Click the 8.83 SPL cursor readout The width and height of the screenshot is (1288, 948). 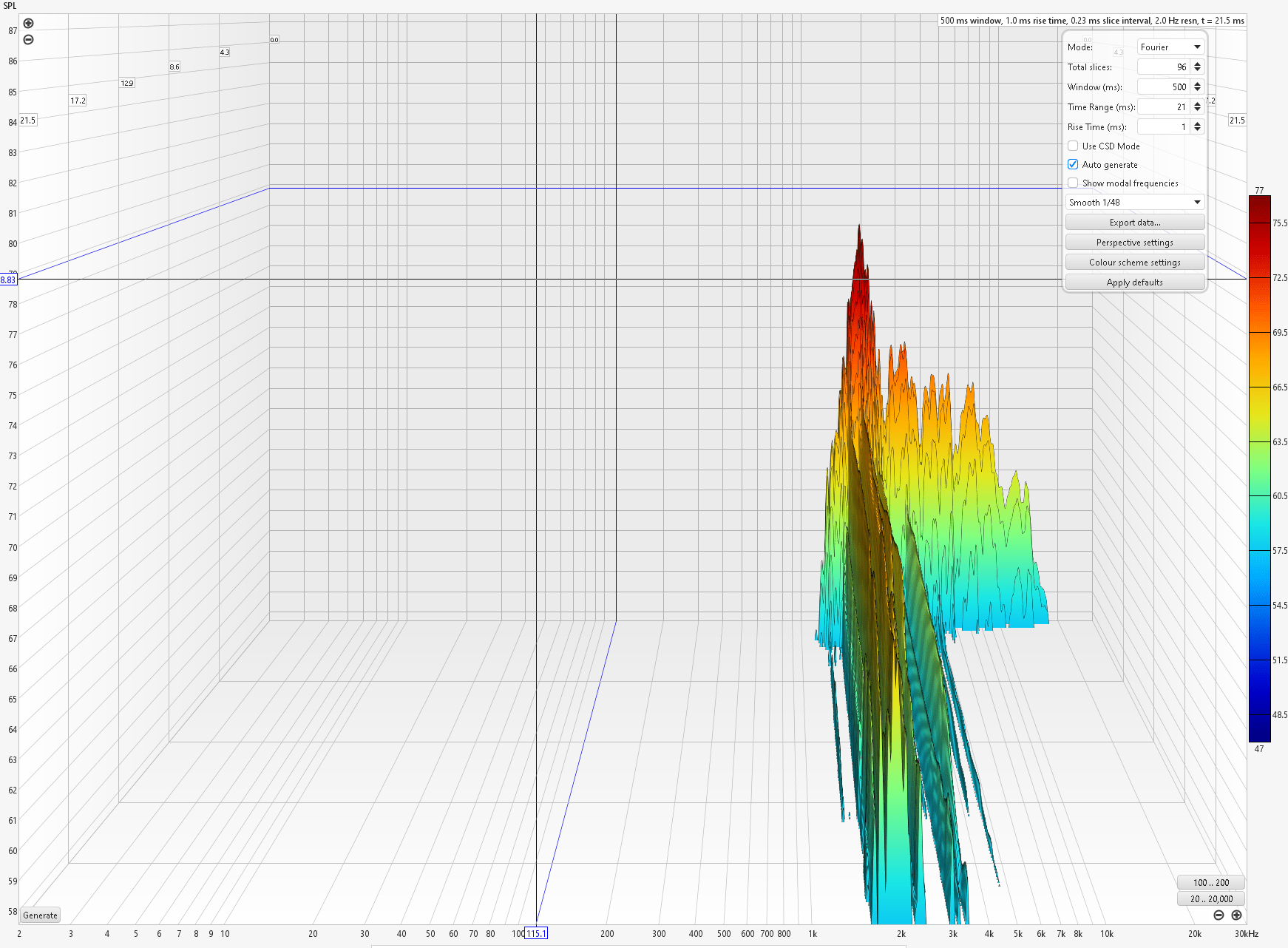click(x=8, y=280)
